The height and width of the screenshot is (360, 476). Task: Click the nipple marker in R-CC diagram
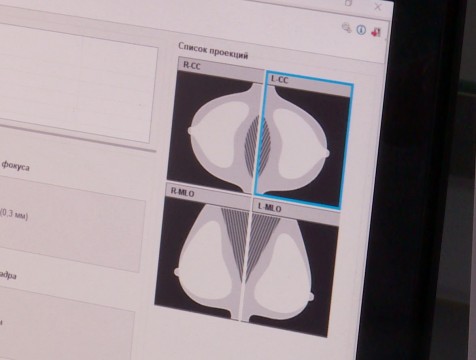tap(191, 131)
